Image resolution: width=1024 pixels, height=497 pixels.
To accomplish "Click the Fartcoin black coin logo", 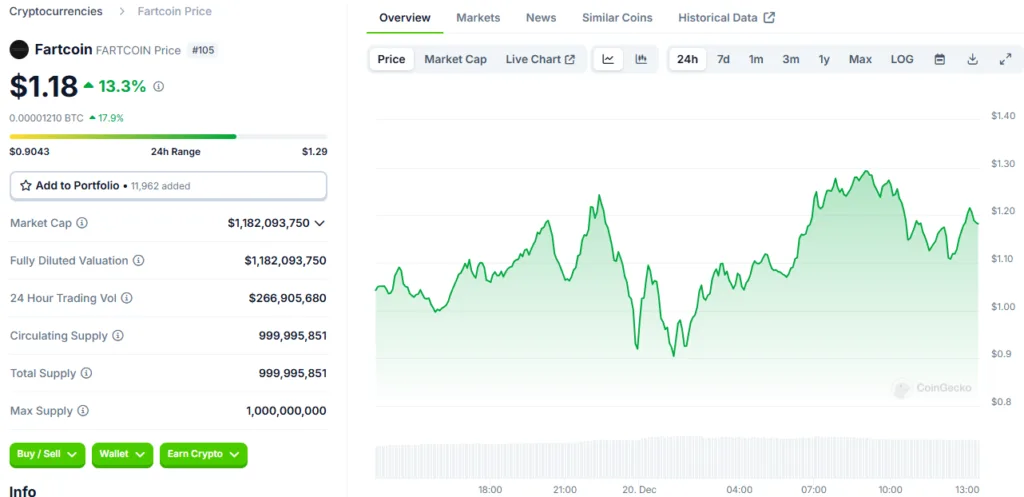I will (x=20, y=49).
